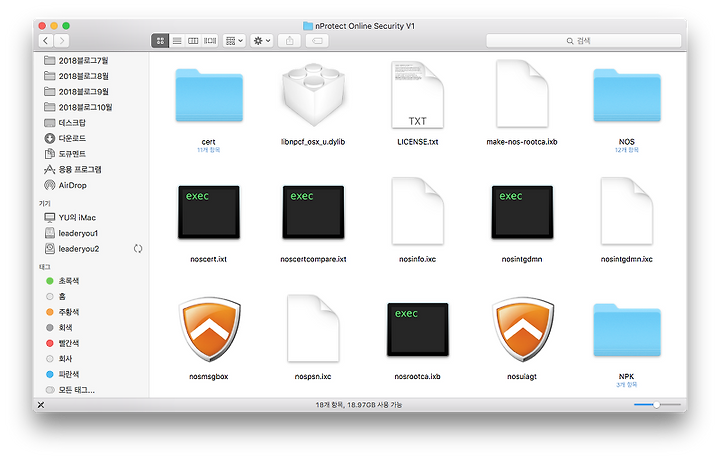Click the leaderyou2 sync spinner icon

pos(138,248)
